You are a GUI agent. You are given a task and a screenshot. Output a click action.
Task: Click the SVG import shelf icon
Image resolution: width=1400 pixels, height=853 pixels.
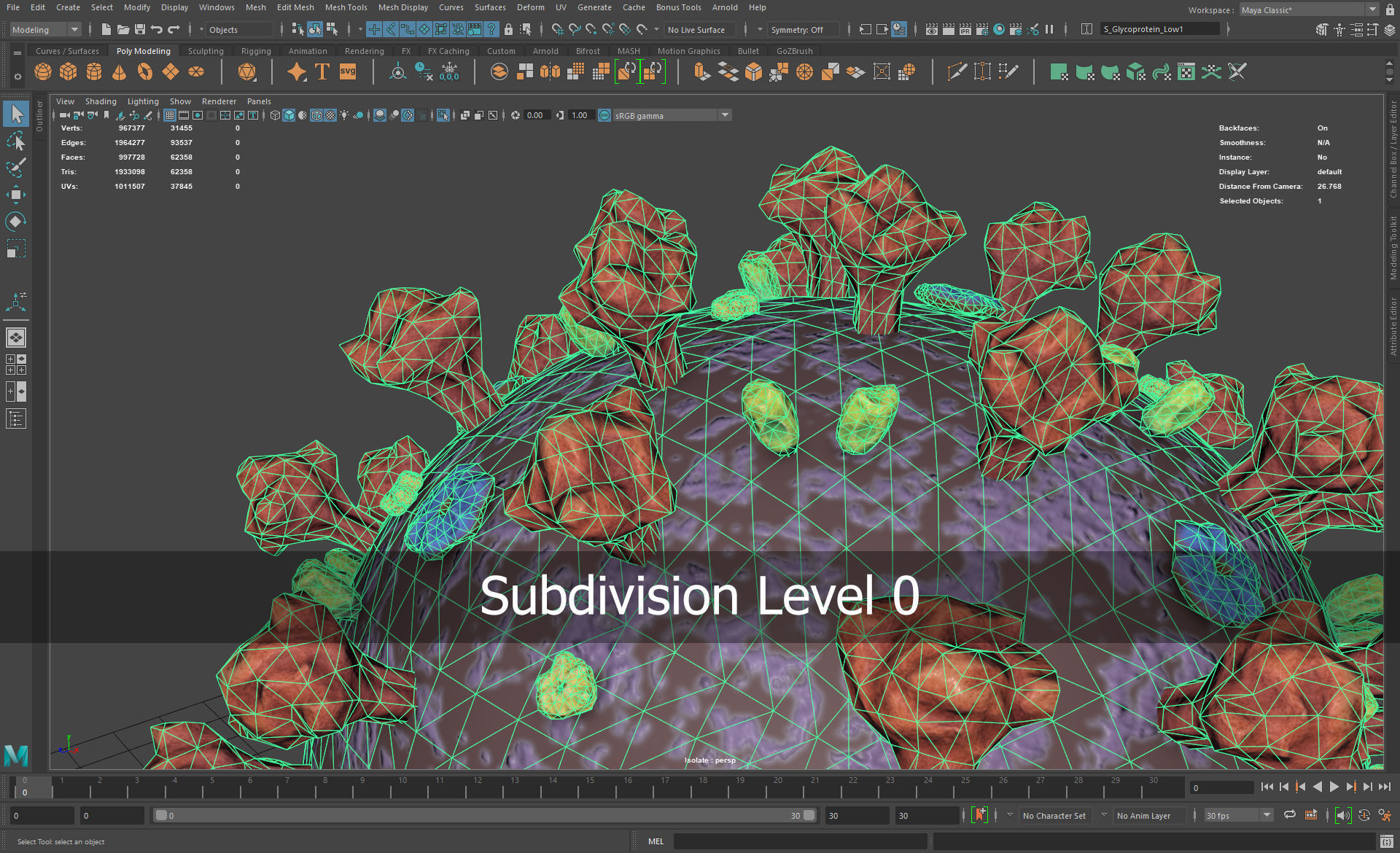coord(348,71)
